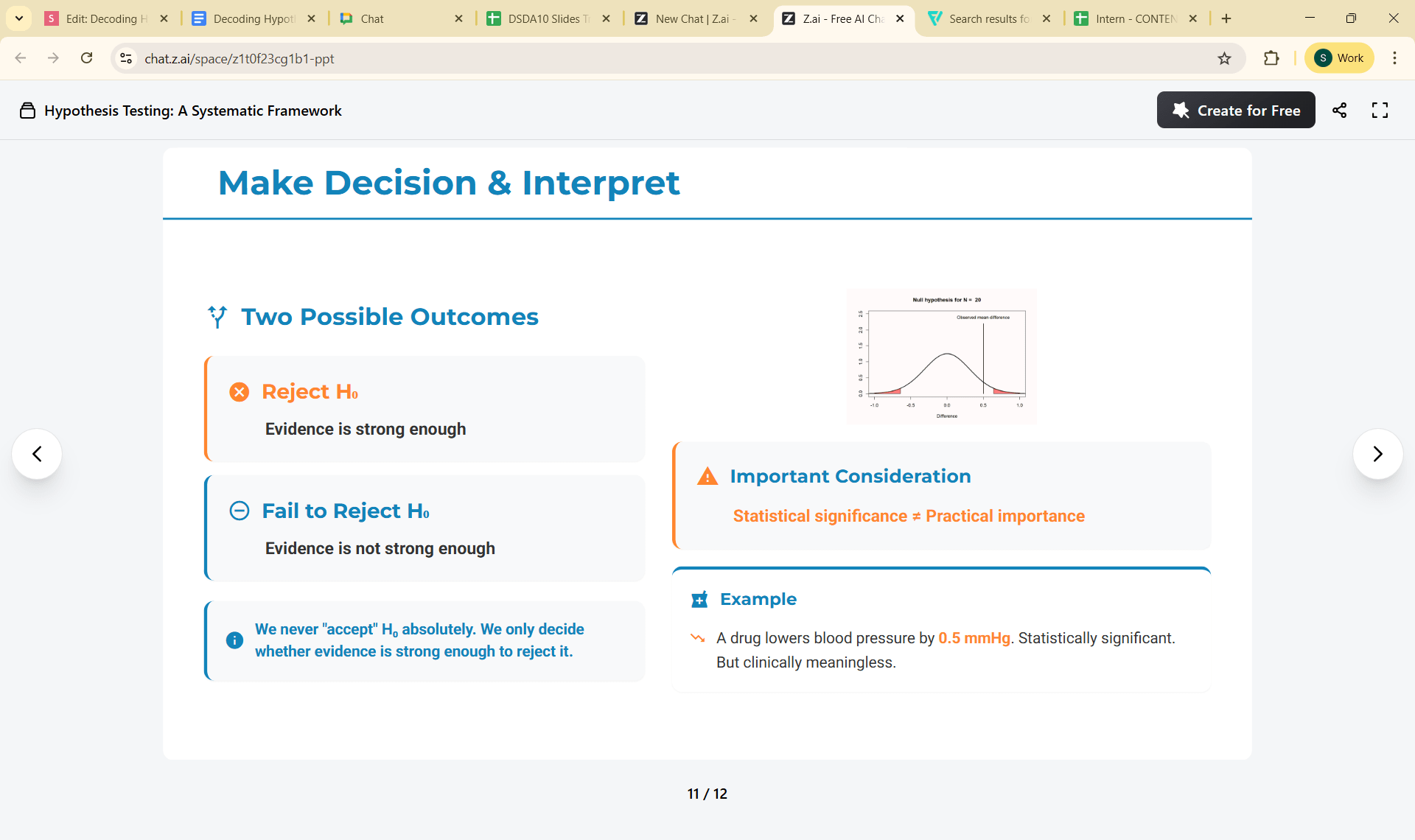This screenshot has height=840, width=1415.
Task: Go to previous slide arrow
Action: tap(37, 454)
